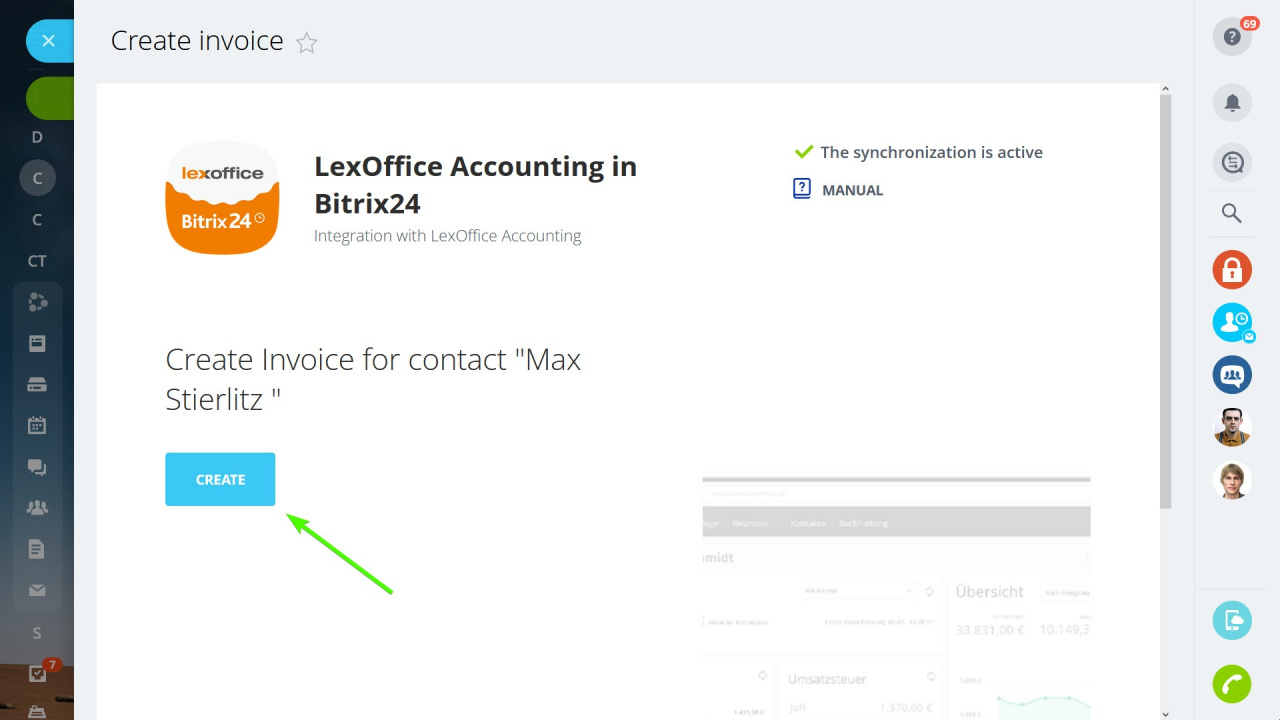Open the teal mobile cloud icon
1280x720 pixels.
click(1232, 621)
